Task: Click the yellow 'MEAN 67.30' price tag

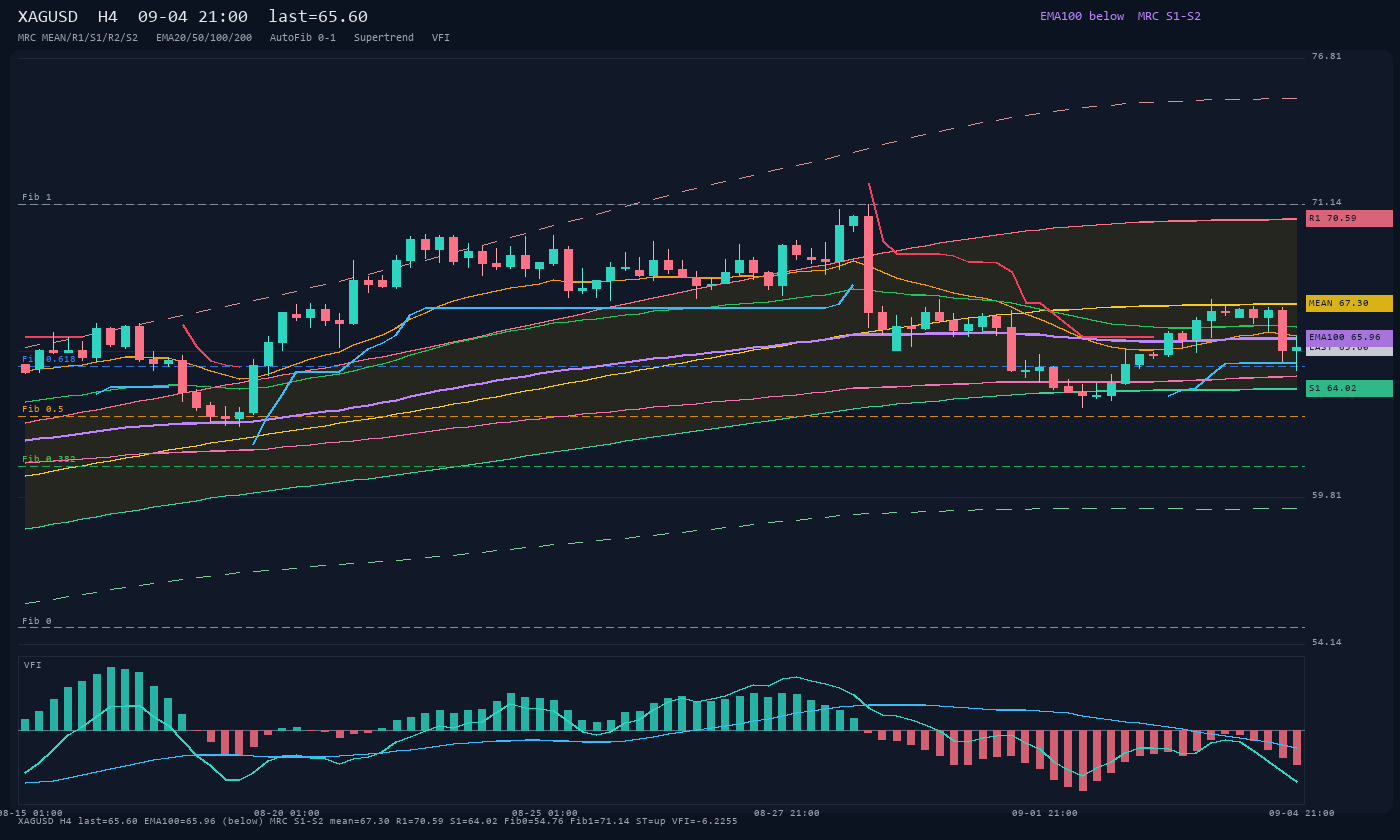Action: [x=1349, y=303]
